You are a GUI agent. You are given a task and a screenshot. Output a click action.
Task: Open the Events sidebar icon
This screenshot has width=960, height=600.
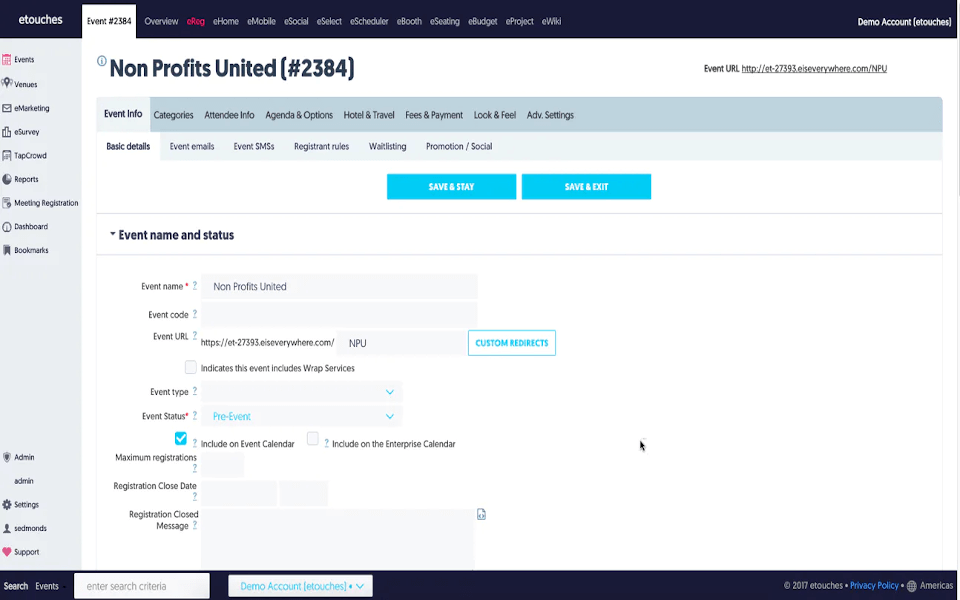pos(7,59)
